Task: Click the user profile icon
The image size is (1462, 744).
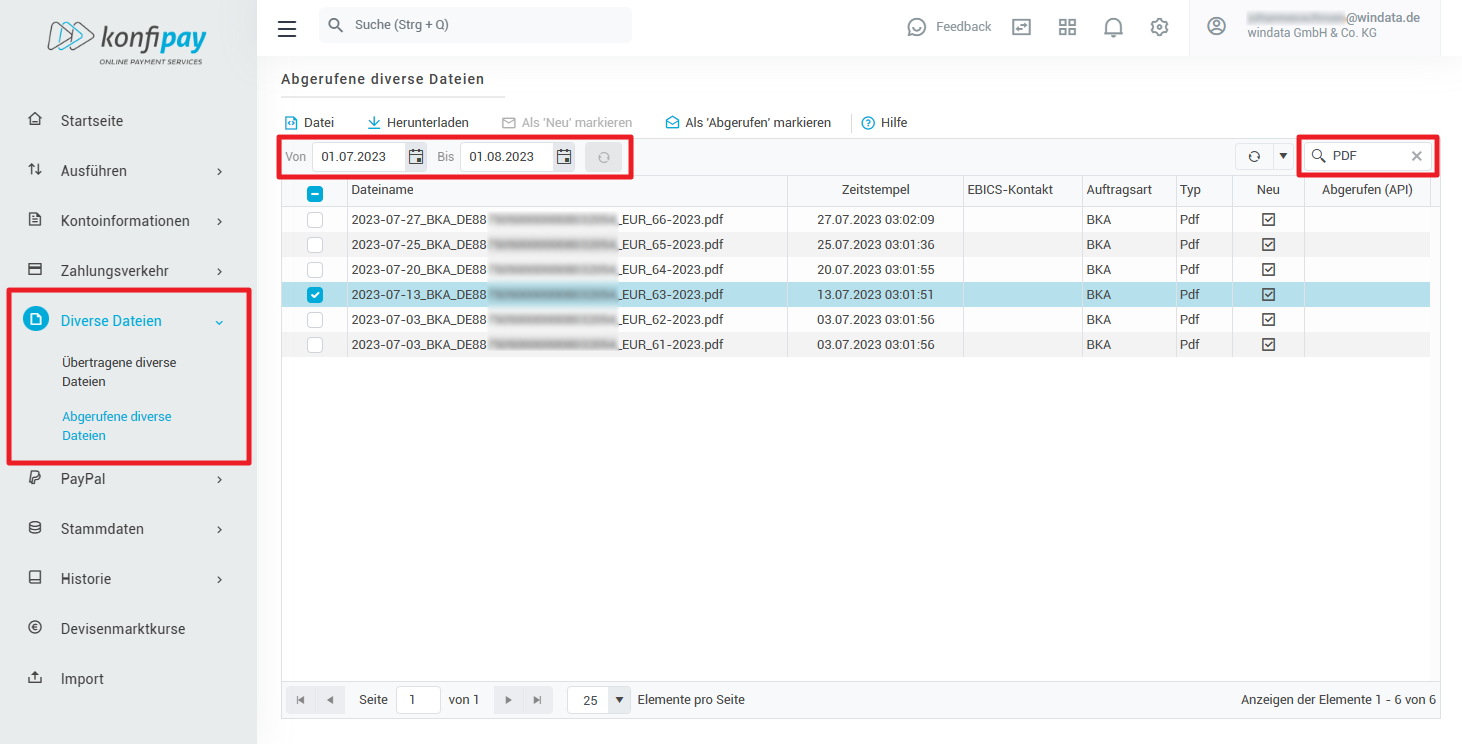Action: [x=1216, y=27]
